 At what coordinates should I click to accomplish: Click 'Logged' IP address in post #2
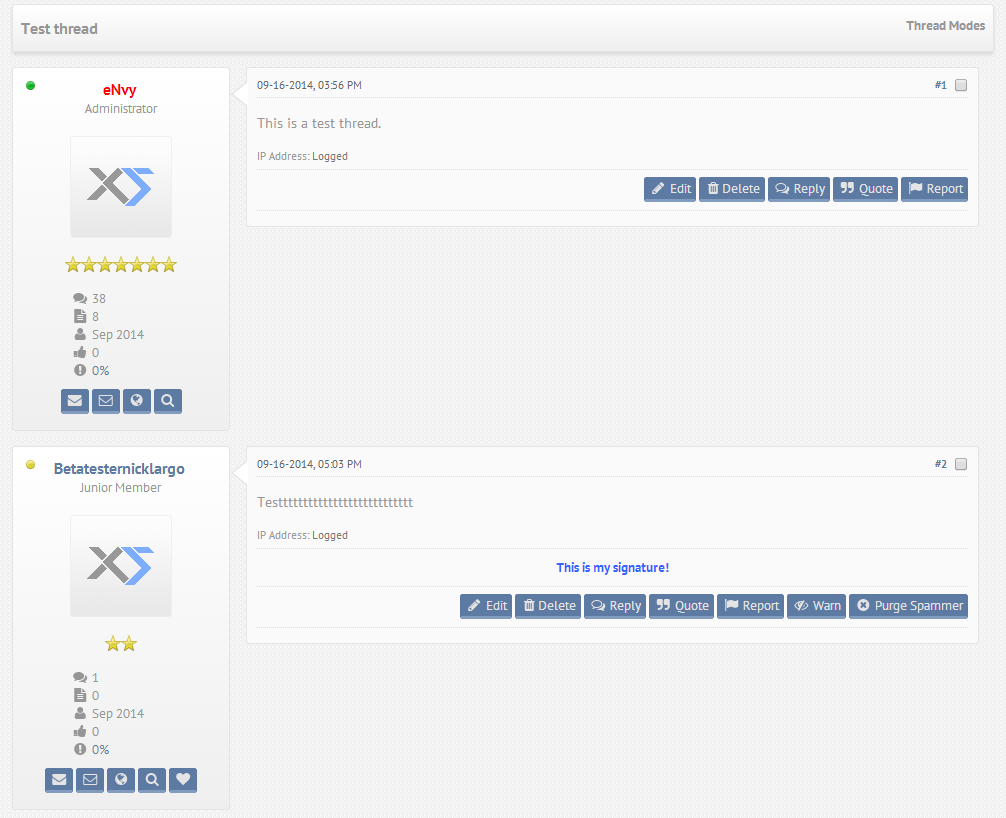point(330,536)
